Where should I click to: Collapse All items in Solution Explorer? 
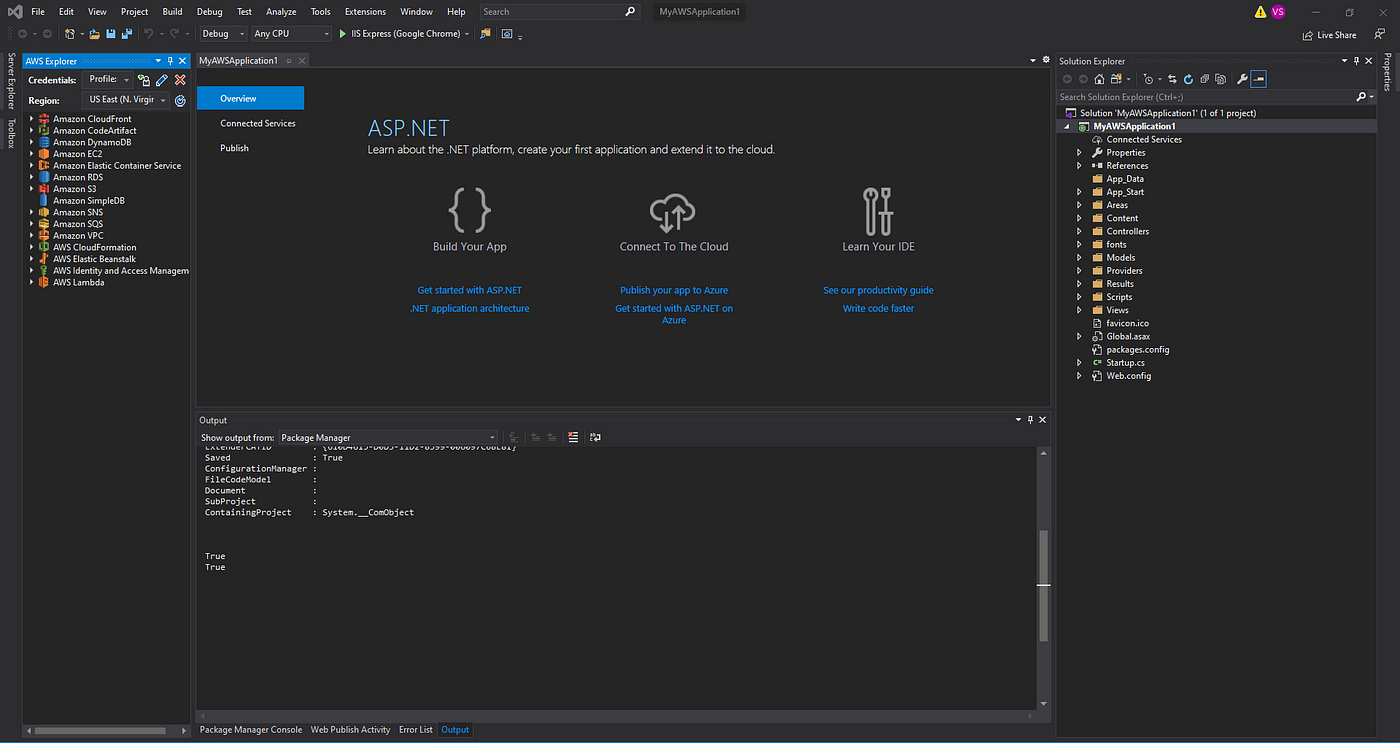(1204, 79)
